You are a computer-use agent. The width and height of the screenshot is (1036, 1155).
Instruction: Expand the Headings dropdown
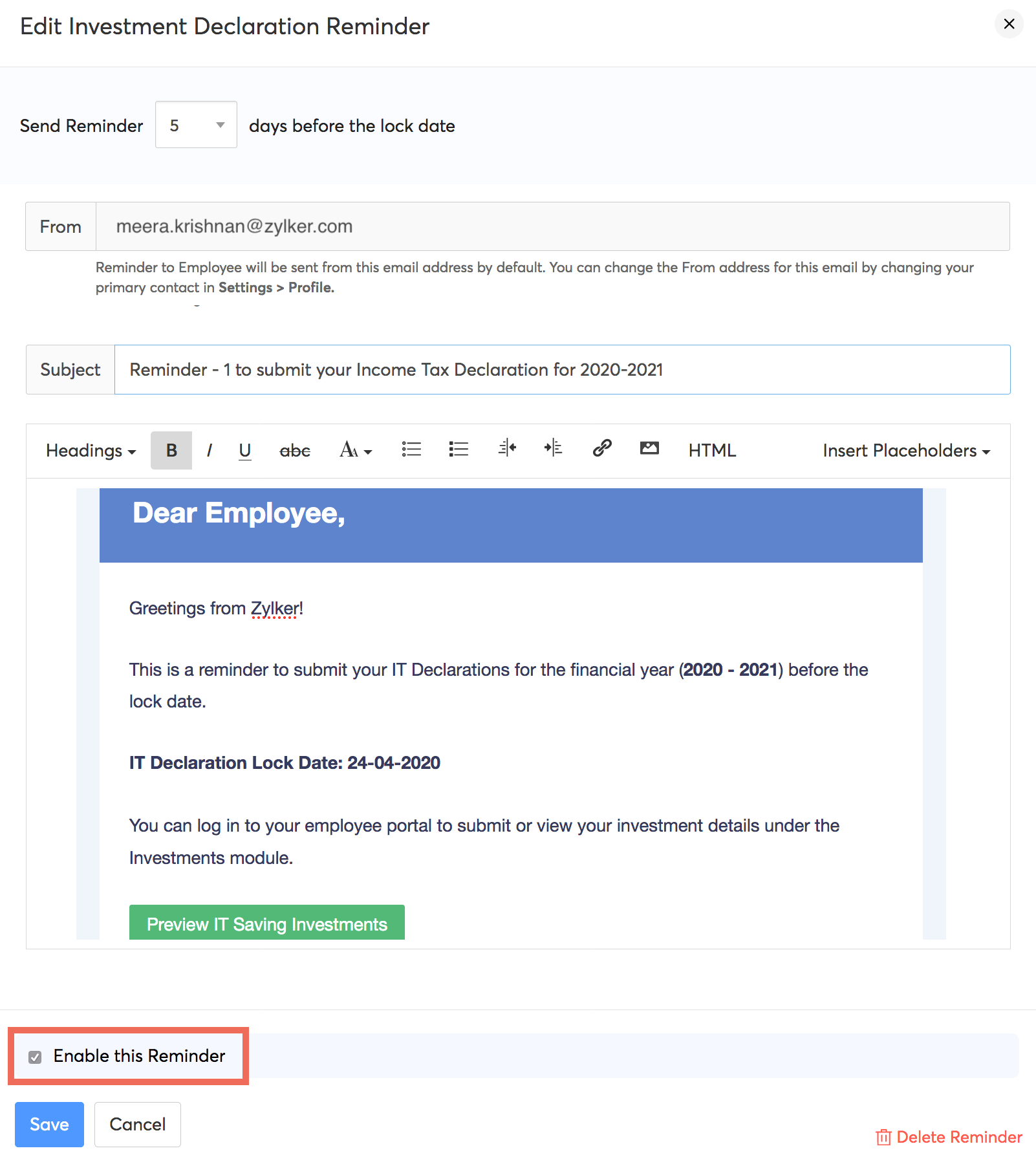pos(91,450)
